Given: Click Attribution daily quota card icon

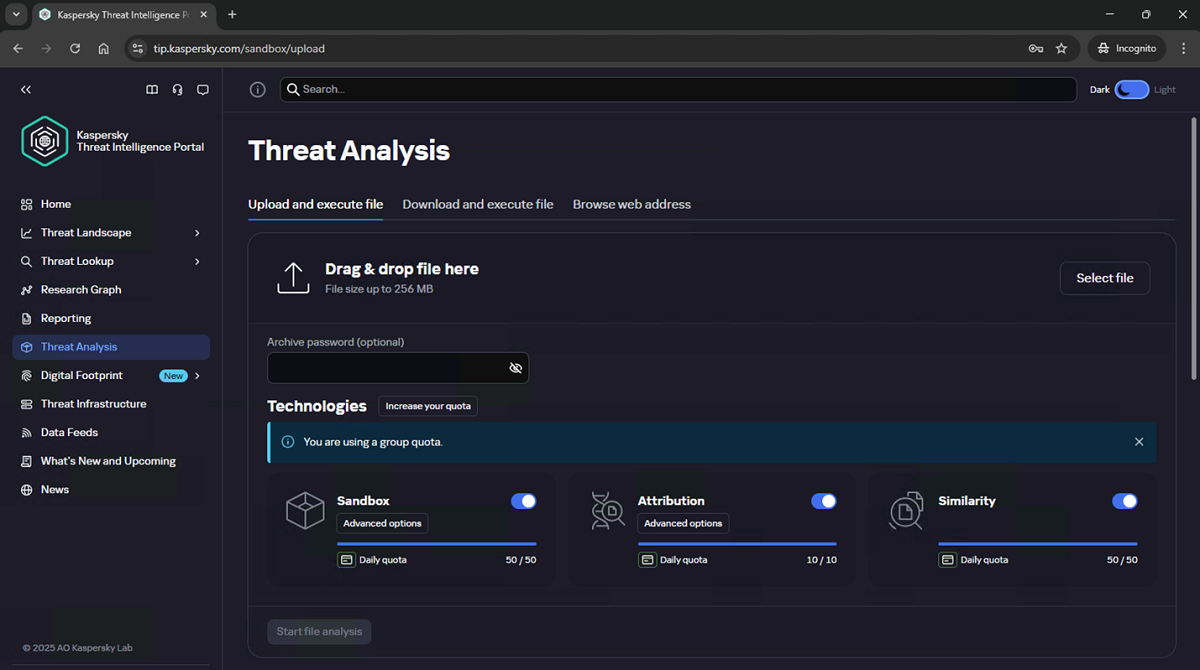Looking at the screenshot, I should [647, 560].
